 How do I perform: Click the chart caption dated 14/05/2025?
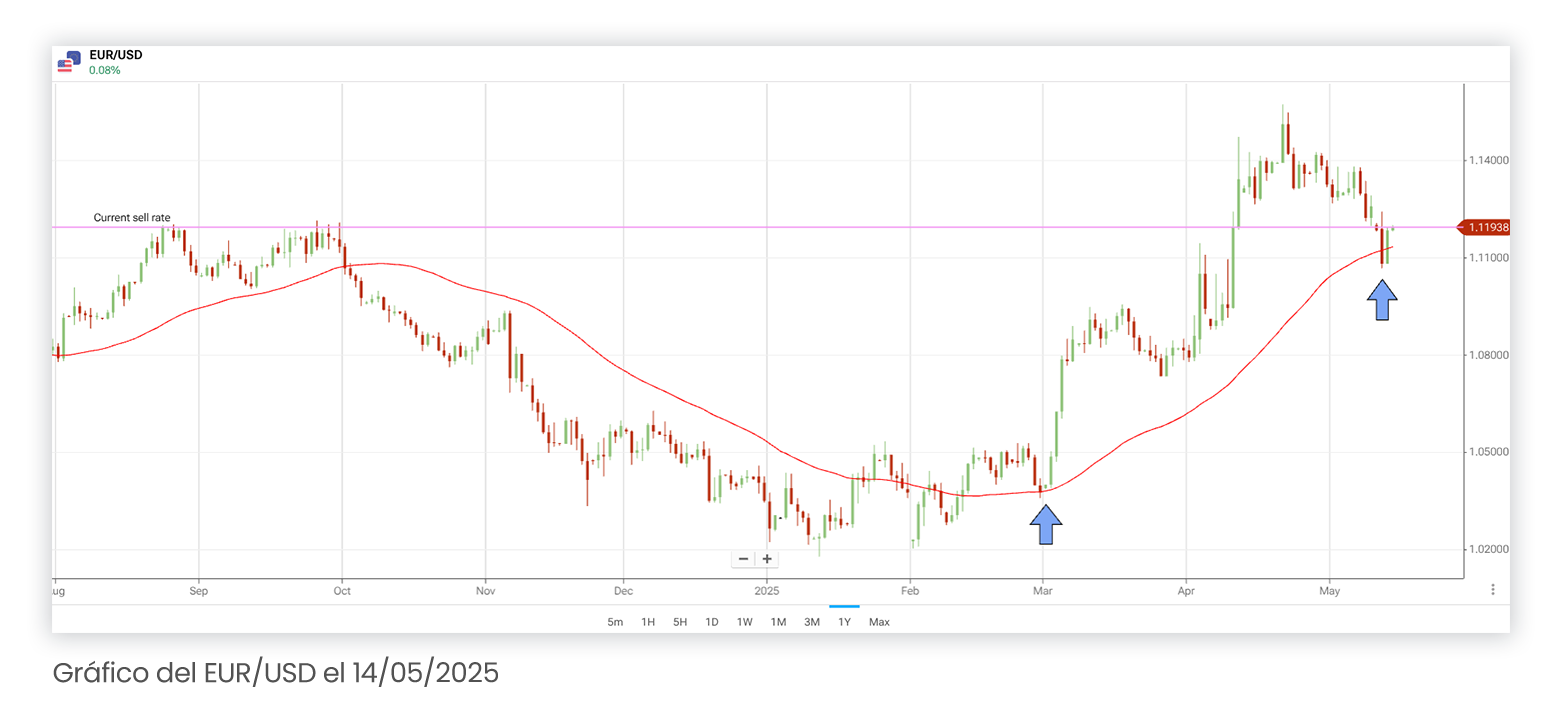(275, 674)
